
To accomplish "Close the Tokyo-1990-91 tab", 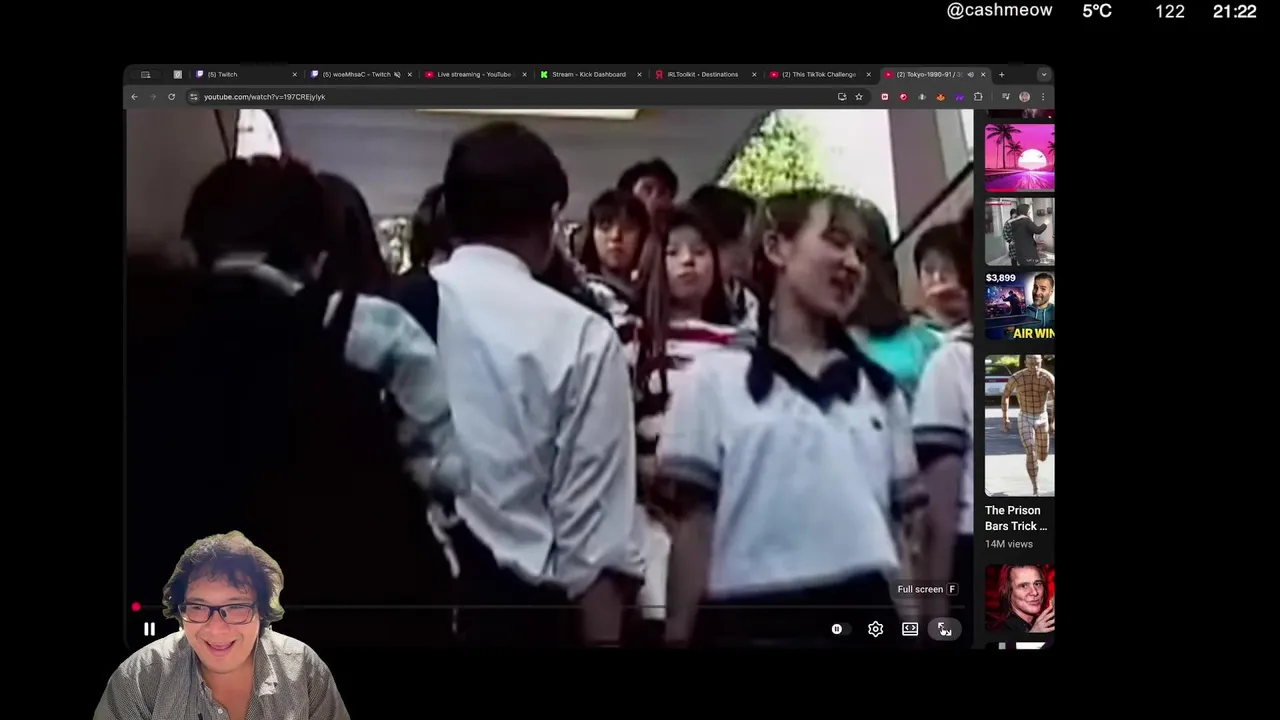I will (x=983, y=74).
